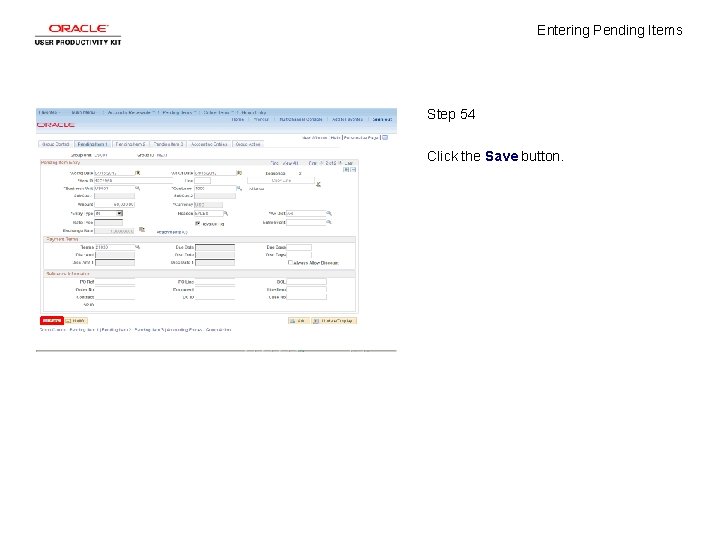The width and height of the screenshot is (720, 540).
Task: Open the As of Date calendar picker icon
Action: coord(239,173)
